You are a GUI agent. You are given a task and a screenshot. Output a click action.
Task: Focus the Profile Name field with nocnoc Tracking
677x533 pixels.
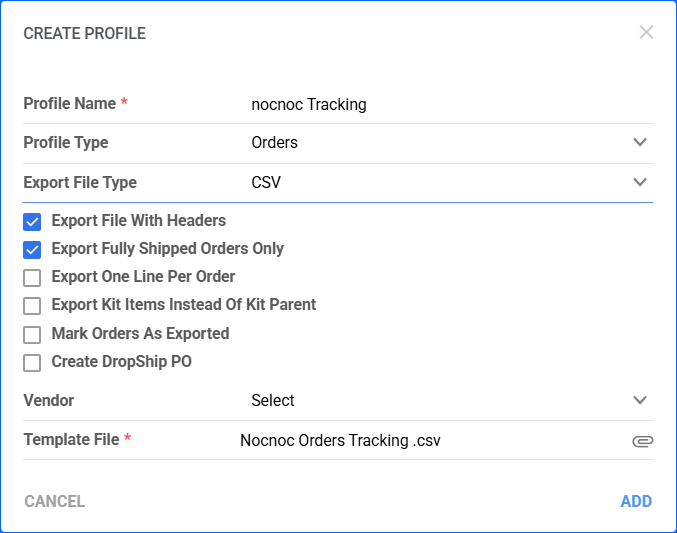click(x=449, y=105)
